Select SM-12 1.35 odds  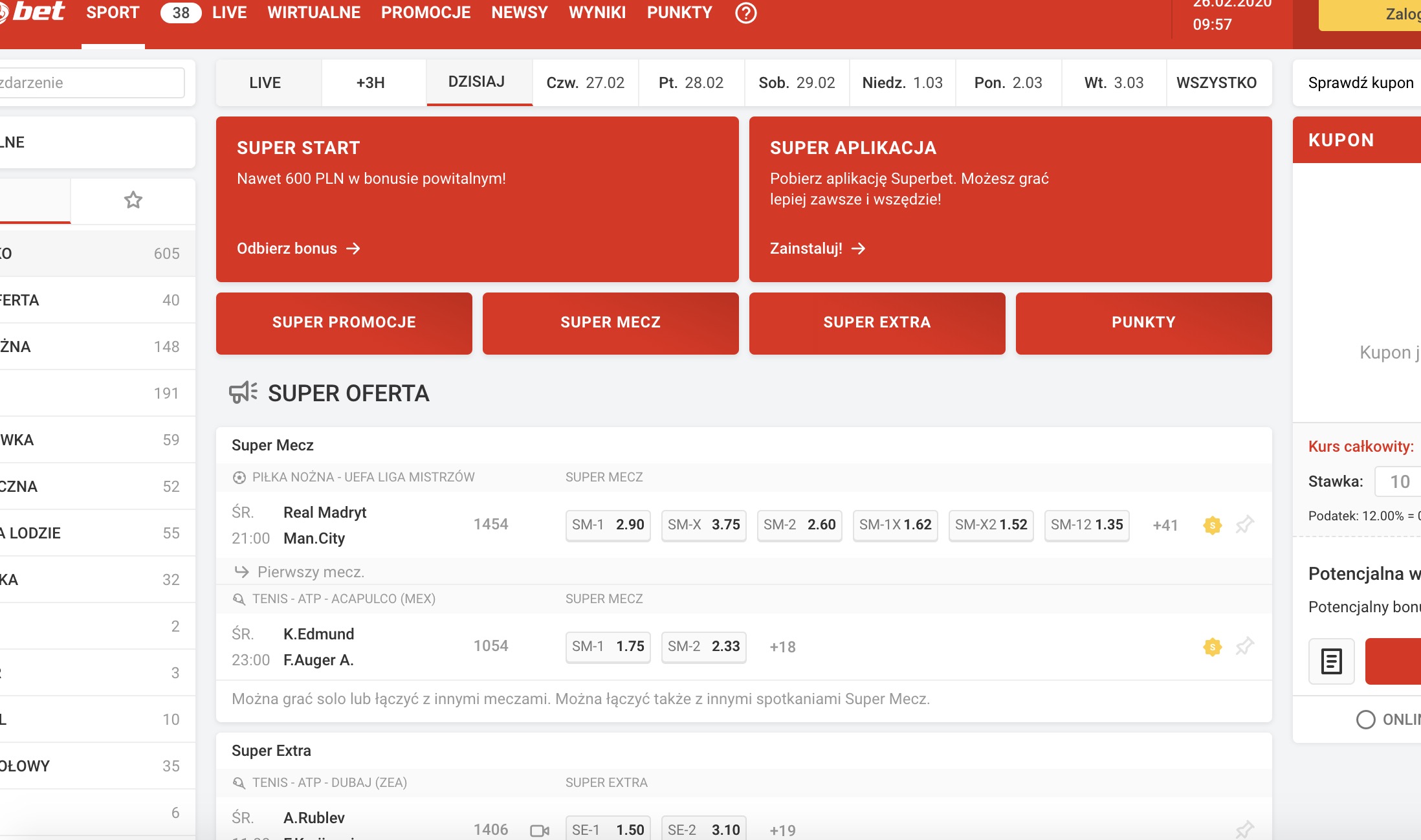point(1087,525)
